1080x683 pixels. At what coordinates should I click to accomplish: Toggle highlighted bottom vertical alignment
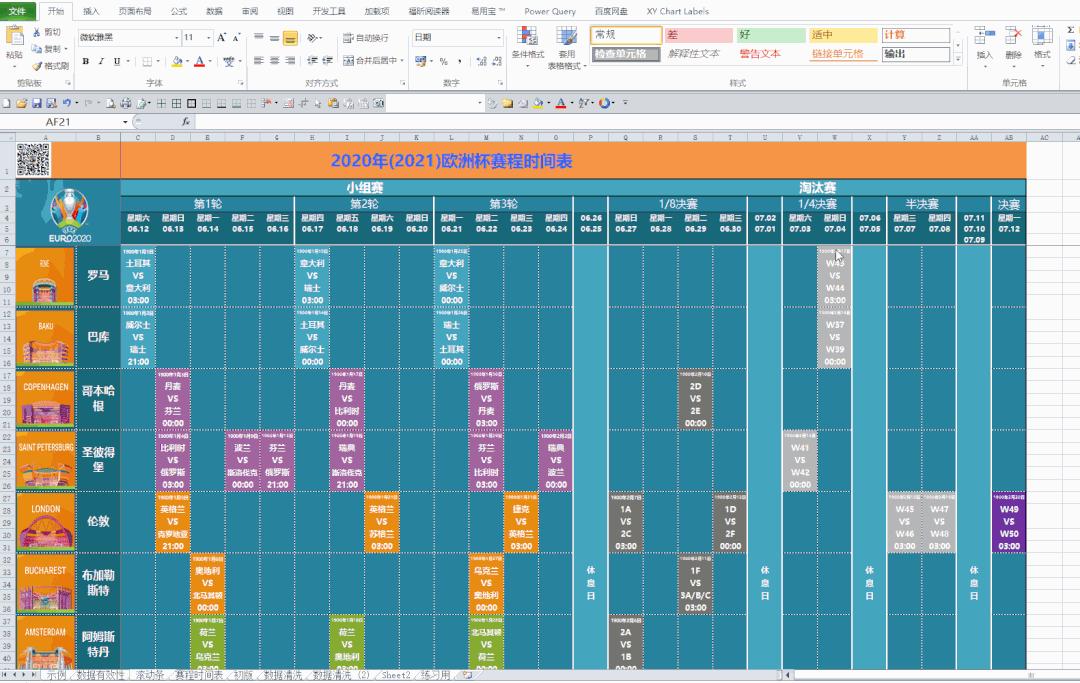click(290, 38)
